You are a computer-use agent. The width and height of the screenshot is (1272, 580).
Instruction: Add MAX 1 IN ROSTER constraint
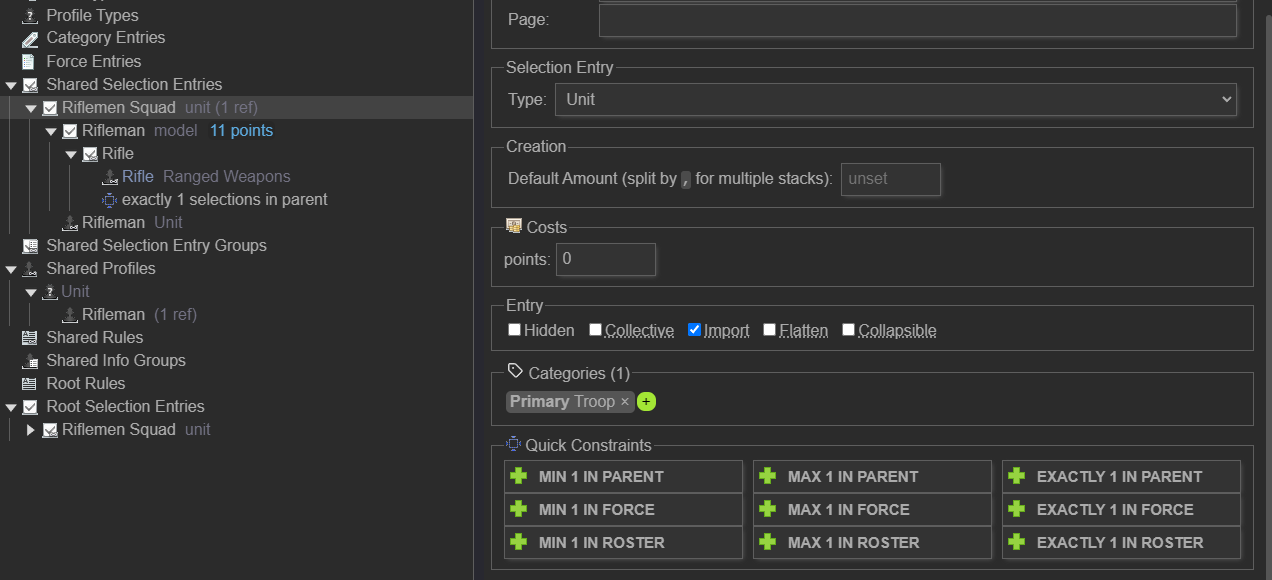[x=872, y=543]
